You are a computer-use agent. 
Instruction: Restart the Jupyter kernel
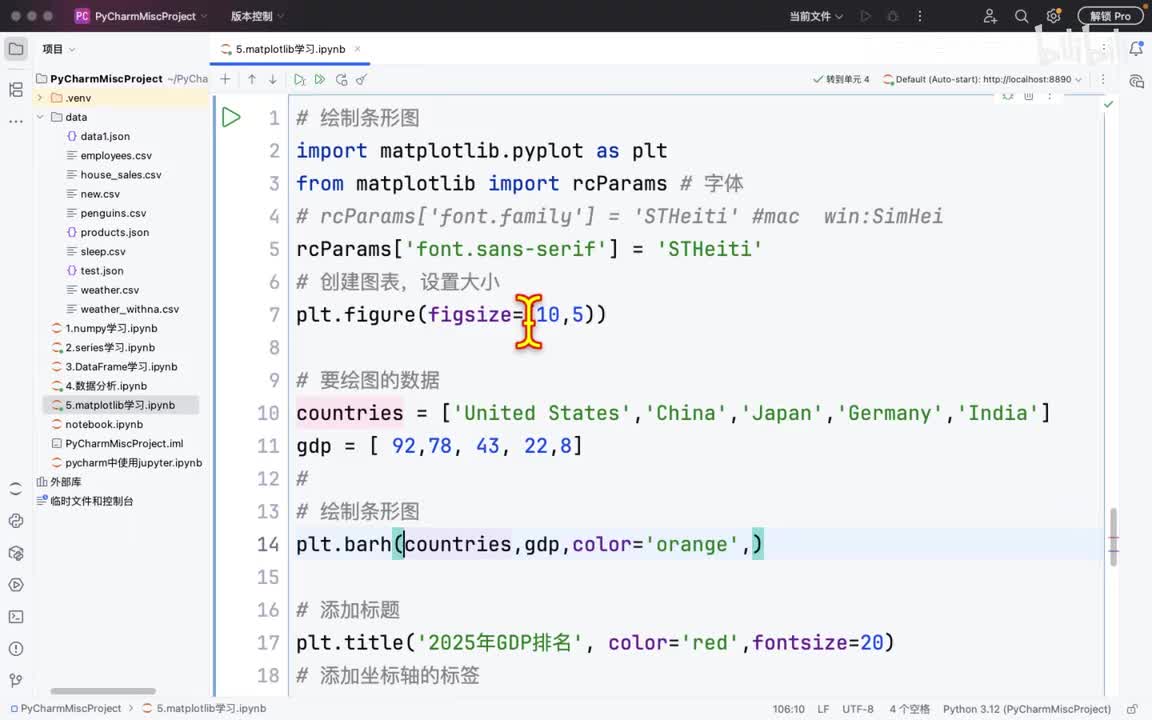[x=341, y=79]
